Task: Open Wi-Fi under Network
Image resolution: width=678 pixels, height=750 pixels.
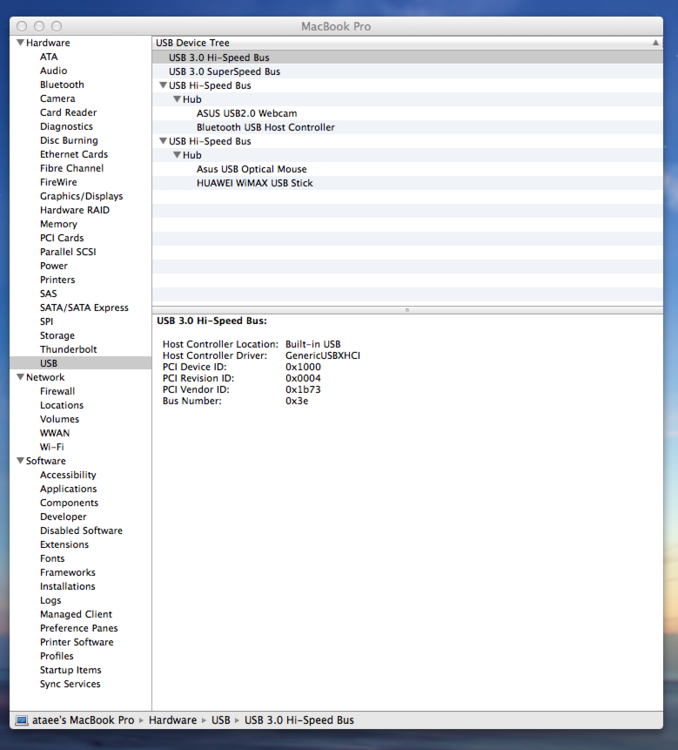Action: pyautogui.click(x=52, y=447)
